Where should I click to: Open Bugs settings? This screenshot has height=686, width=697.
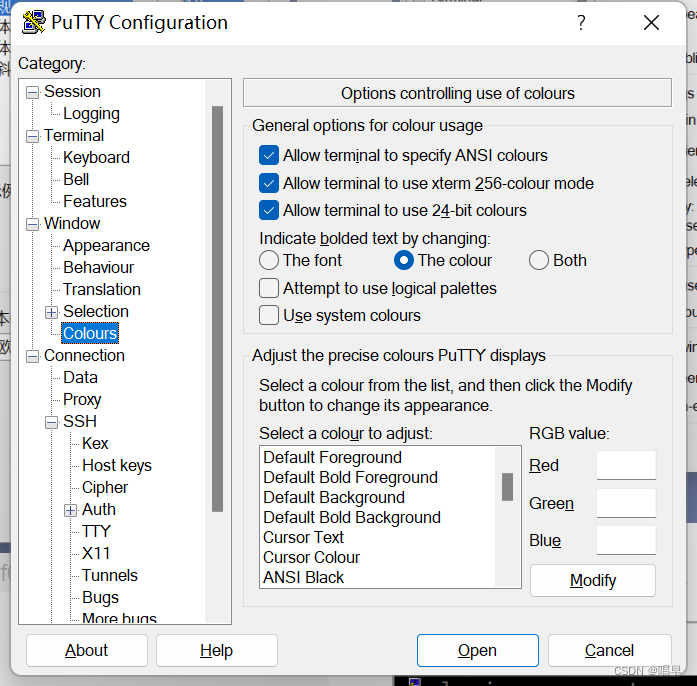[x=100, y=597]
